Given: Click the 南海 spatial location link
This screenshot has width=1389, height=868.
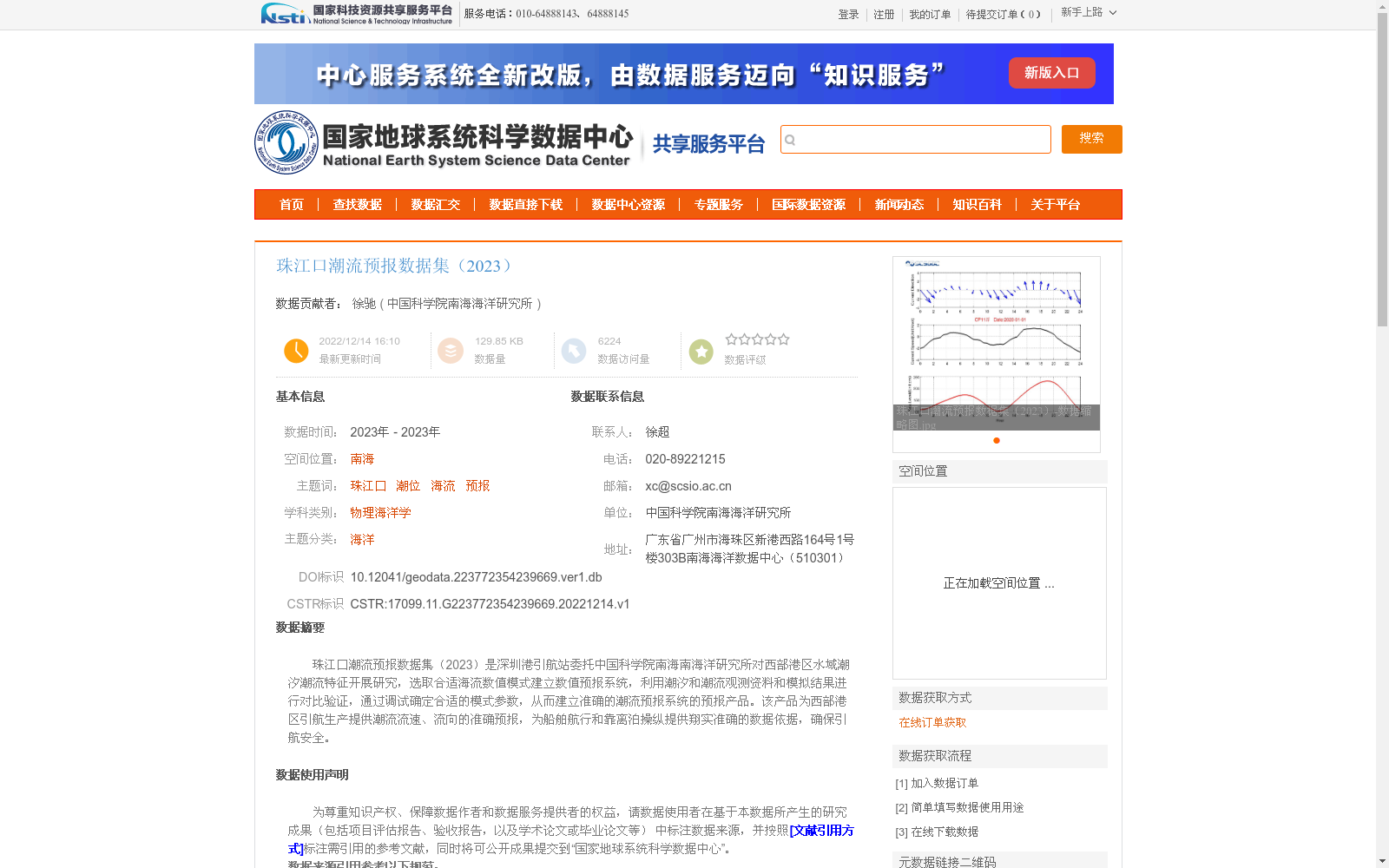Looking at the screenshot, I should (x=362, y=459).
